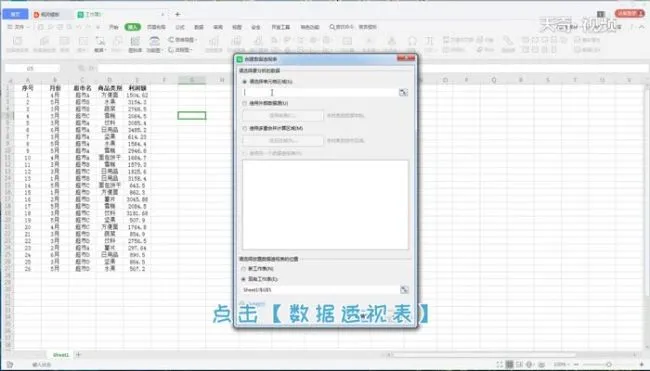Click the mind map (思维导图) ribbon item
The width and height of the screenshot is (650, 371).
(182, 40)
